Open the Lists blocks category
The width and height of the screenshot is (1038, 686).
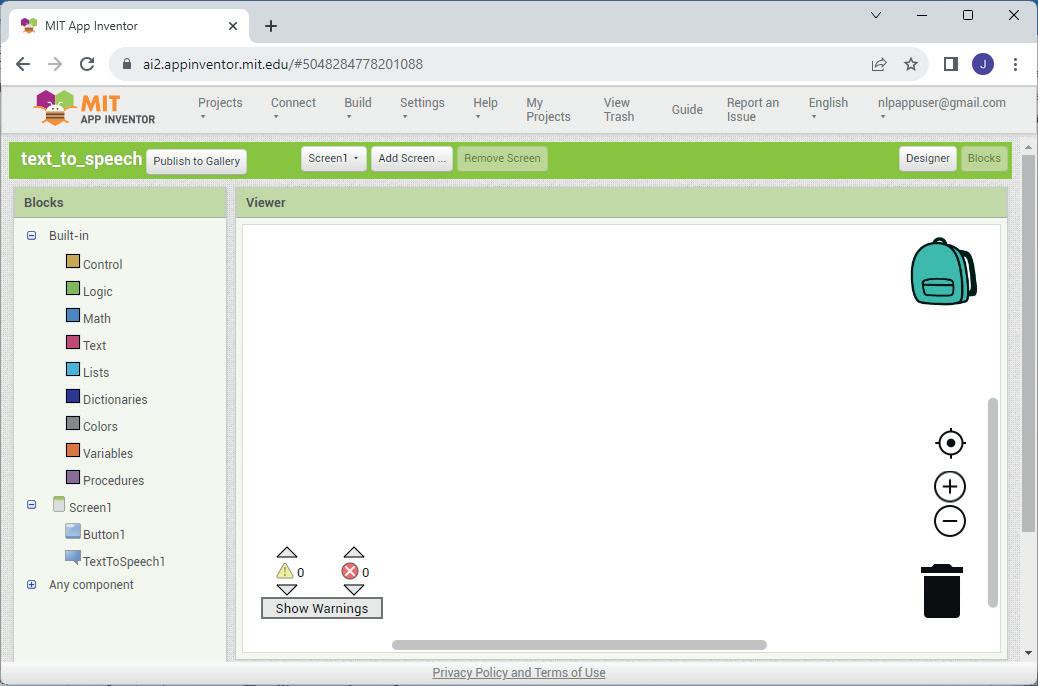tap(95, 373)
